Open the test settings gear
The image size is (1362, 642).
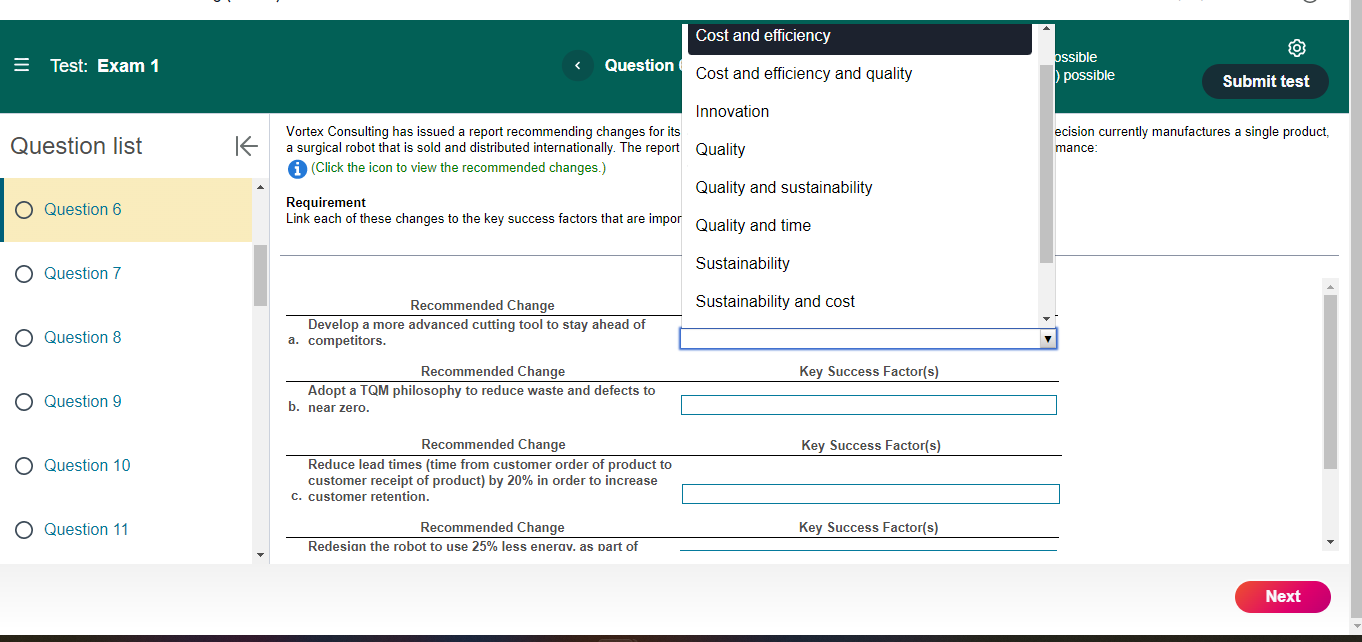click(x=1297, y=47)
